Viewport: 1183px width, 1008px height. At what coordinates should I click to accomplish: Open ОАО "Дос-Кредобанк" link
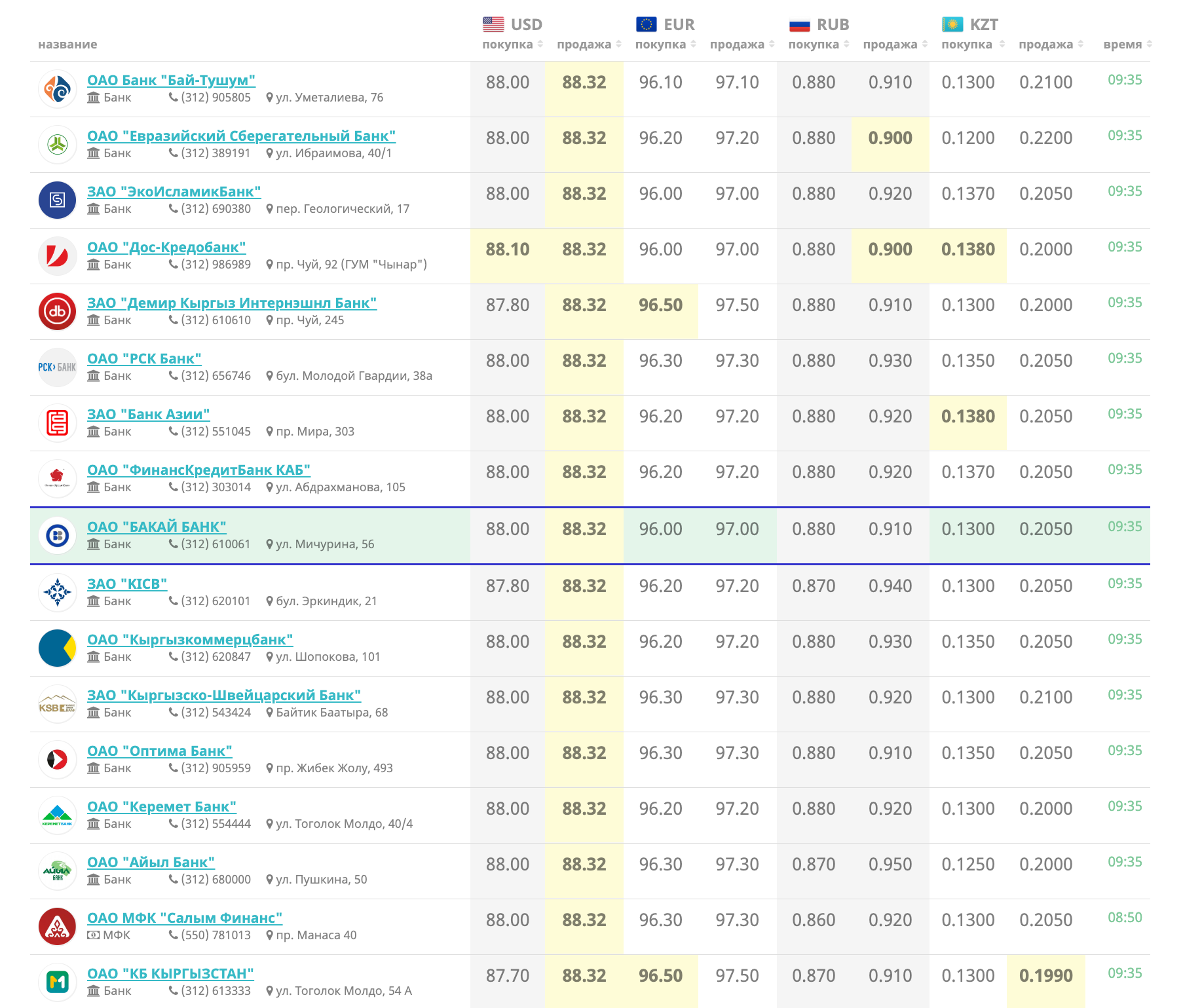[167, 248]
